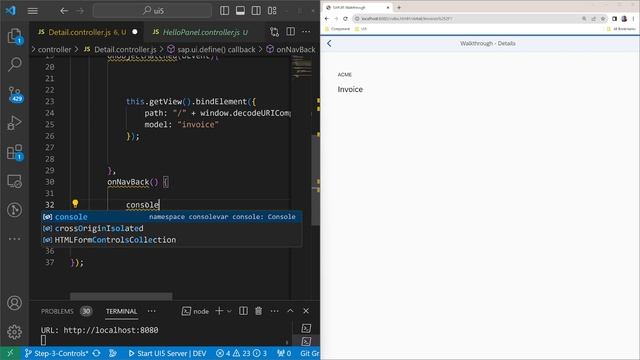640x360 pixels.
Task: Click the editor vertical scrollbar thumb
Action: (x=316, y=180)
